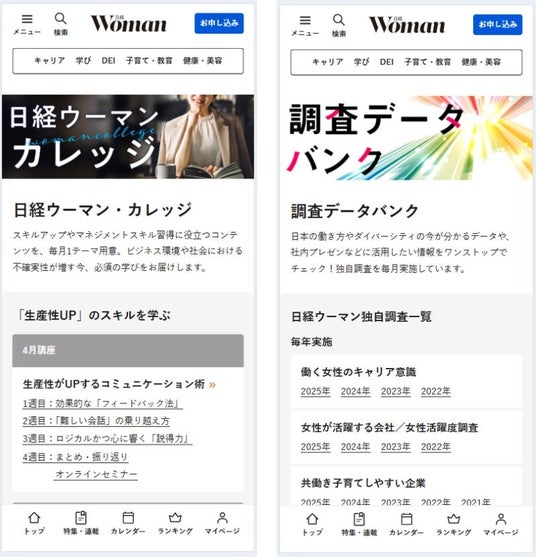Select DEI category above the カレッジ banner
The image size is (536, 557).
coord(108,61)
